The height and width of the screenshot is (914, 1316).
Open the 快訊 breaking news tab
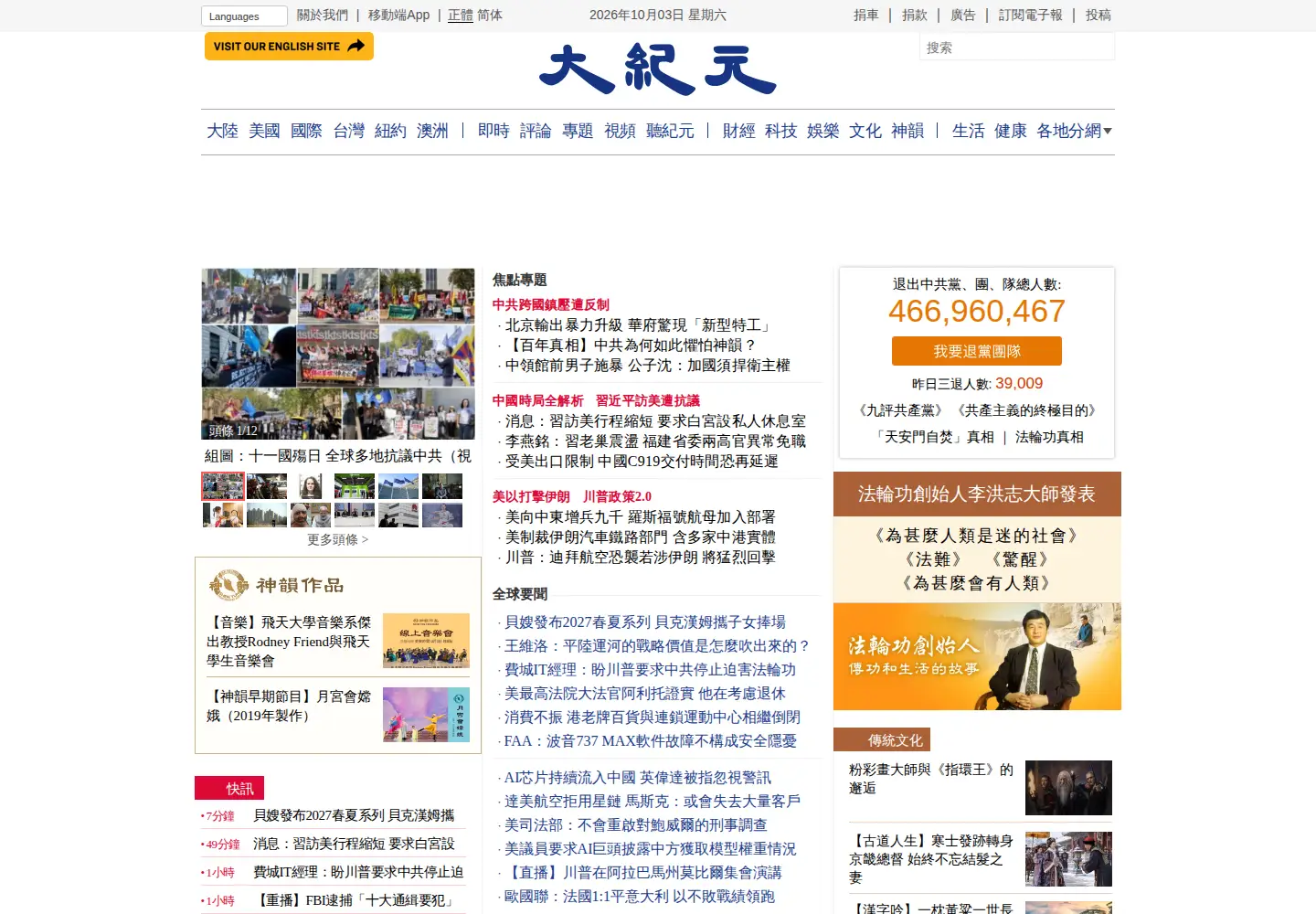(x=229, y=788)
